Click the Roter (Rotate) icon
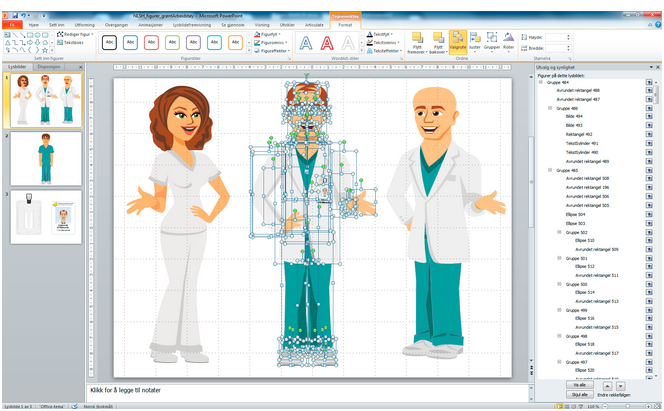The width and height of the screenshot is (664, 411). pos(508,42)
